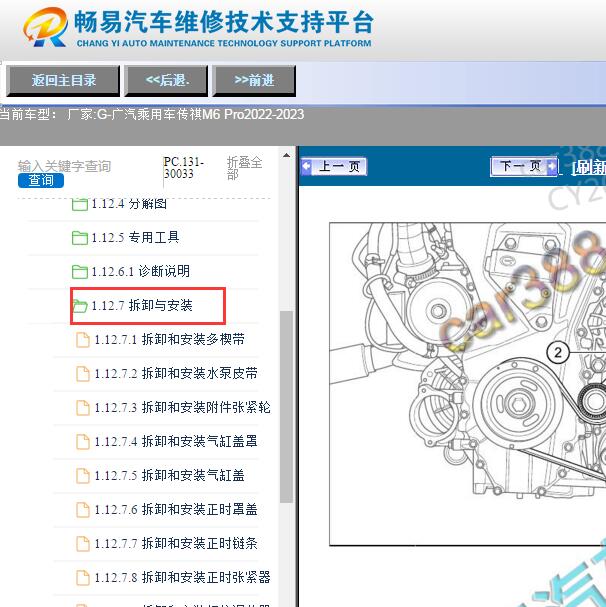The width and height of the screenshot is (606, 607).
Task: Open 1.12.7.2 拆卸和安装水泵皮带 document
Action: 176,374
